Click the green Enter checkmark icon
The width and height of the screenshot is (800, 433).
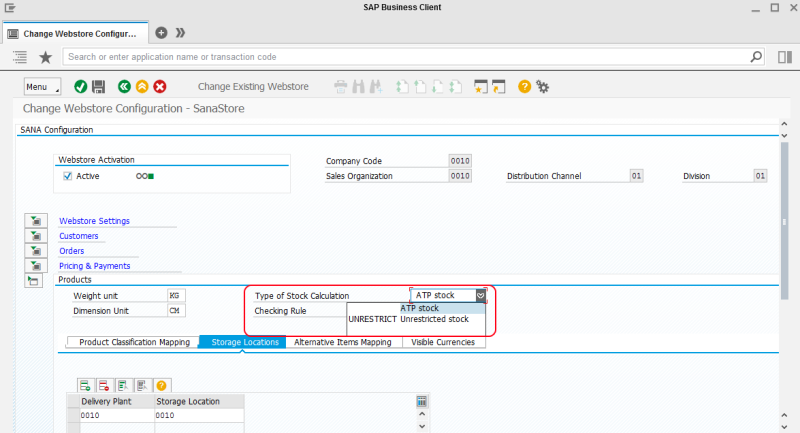[x=80, y=87]
